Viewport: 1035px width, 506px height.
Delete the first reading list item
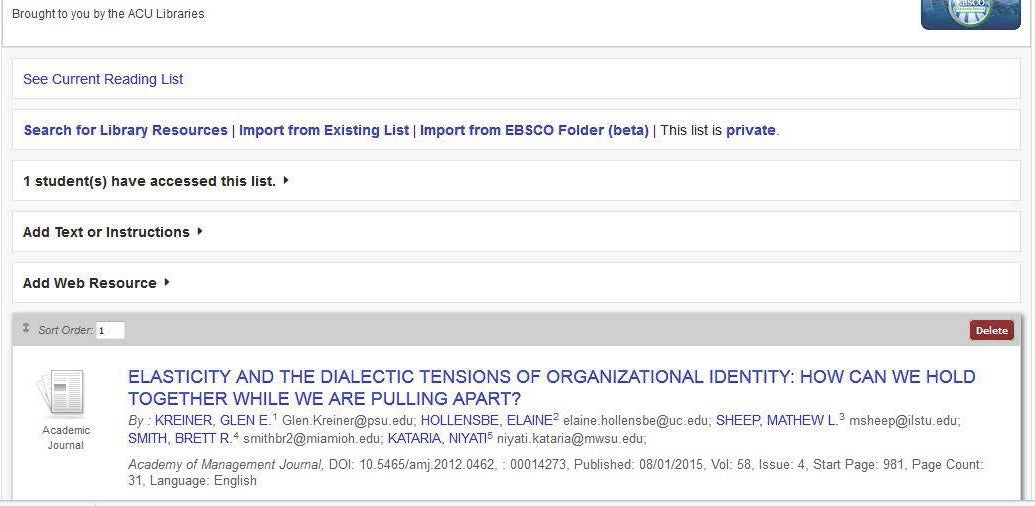click(x=991, y=331)
